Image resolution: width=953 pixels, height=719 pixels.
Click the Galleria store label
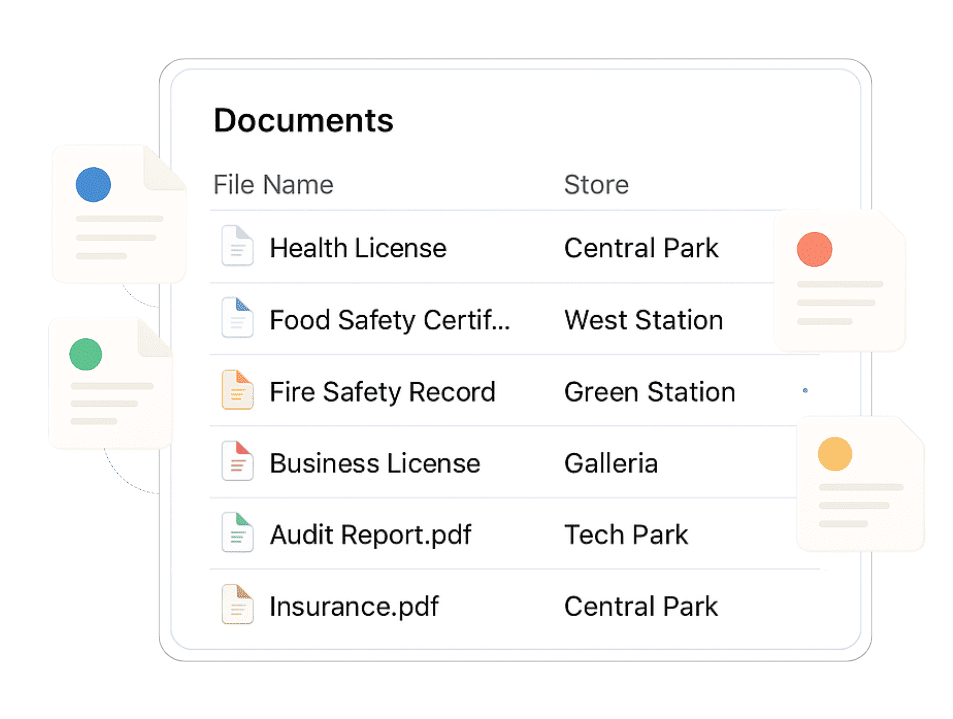point(611,462)
